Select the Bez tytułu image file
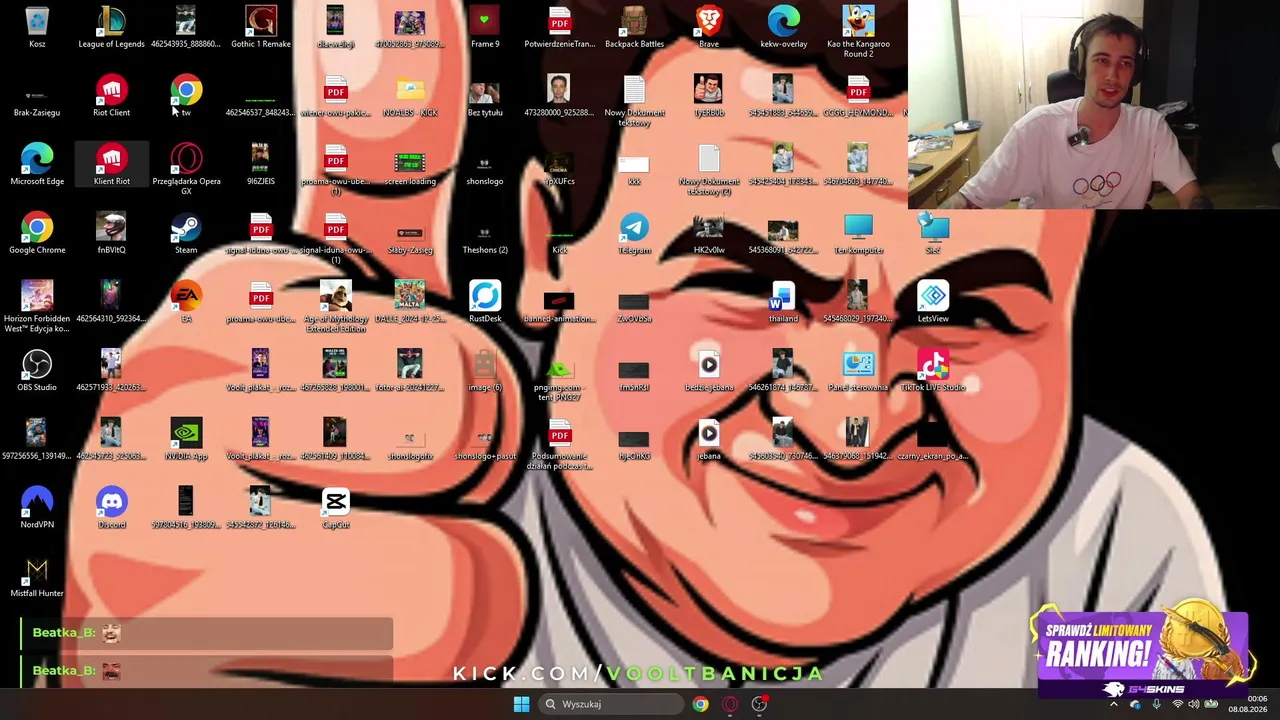The image size is (1280, 720). tap(484, 96)
